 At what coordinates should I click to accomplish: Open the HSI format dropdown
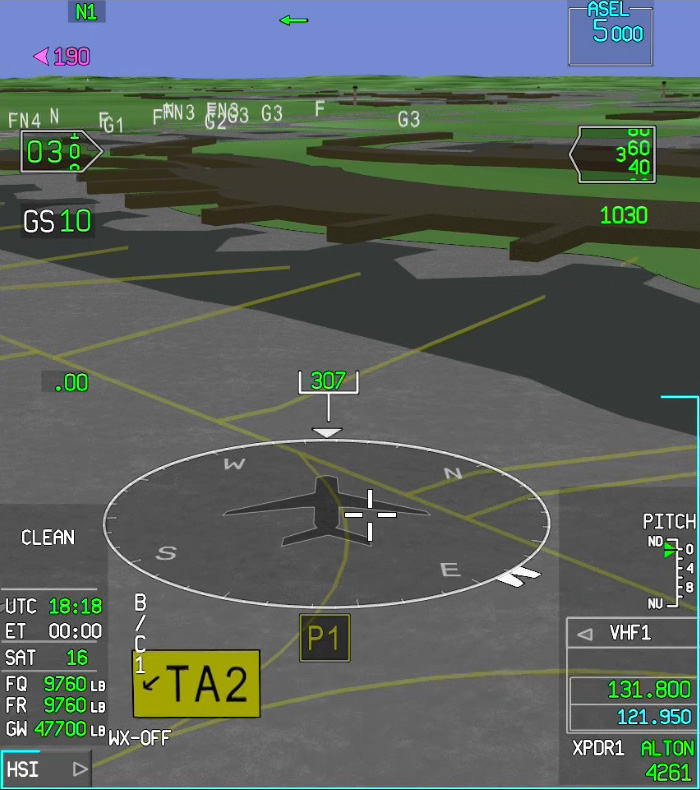click(46, 769)
